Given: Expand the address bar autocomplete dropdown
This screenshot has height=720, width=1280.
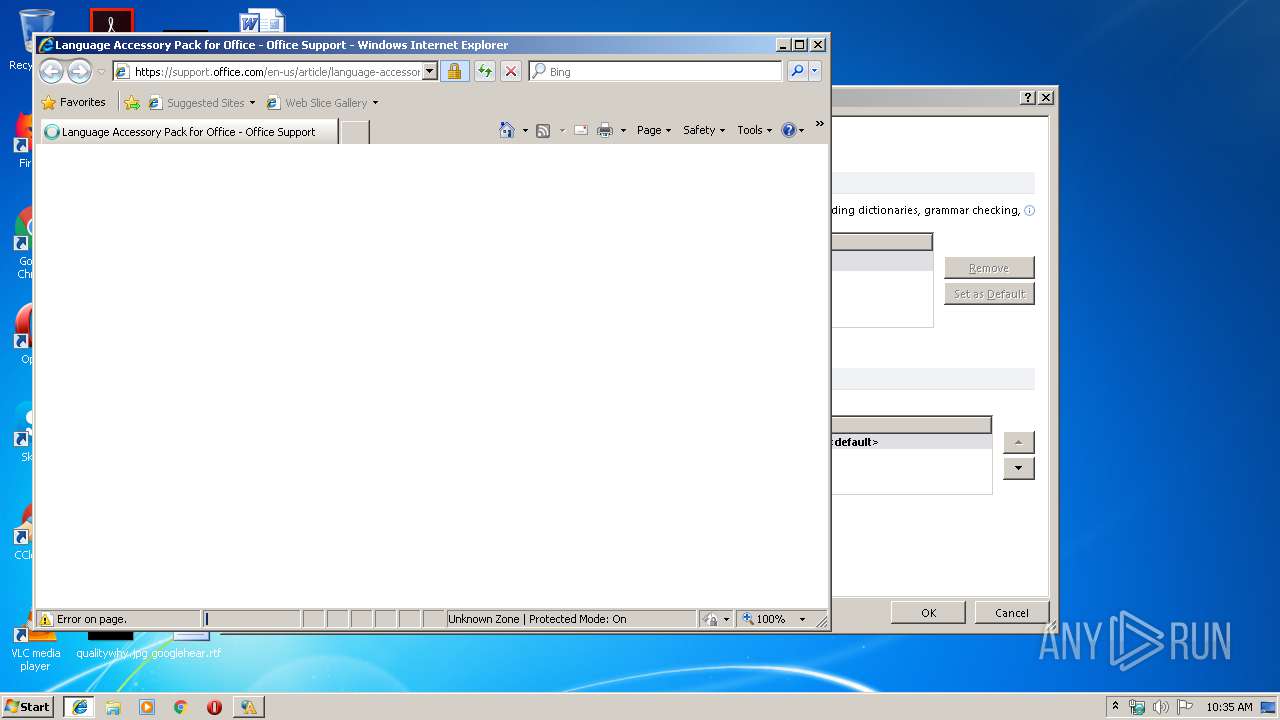Looking at the screenshot, I should 430,71.
